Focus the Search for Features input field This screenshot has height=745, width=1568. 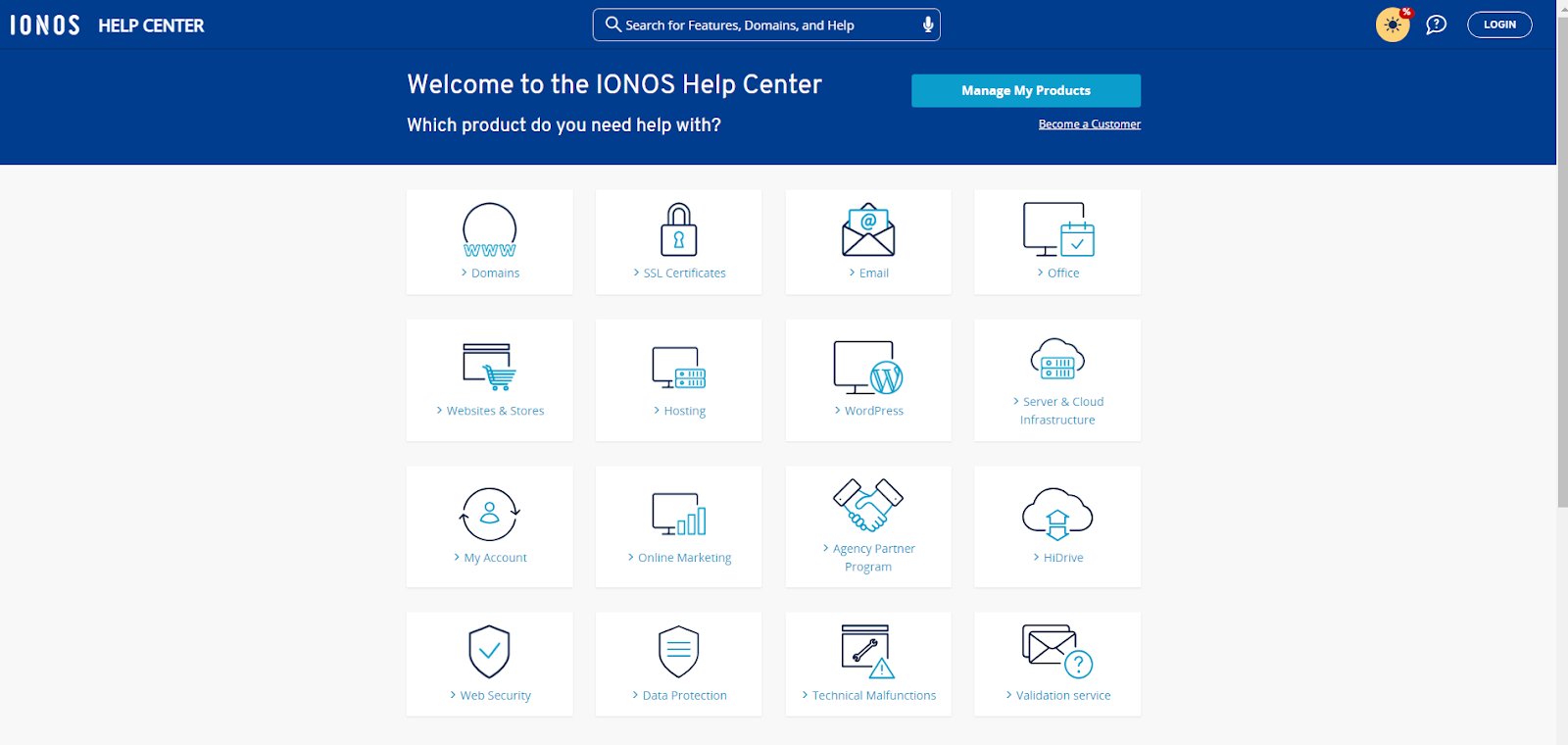[x=766, y=25]
